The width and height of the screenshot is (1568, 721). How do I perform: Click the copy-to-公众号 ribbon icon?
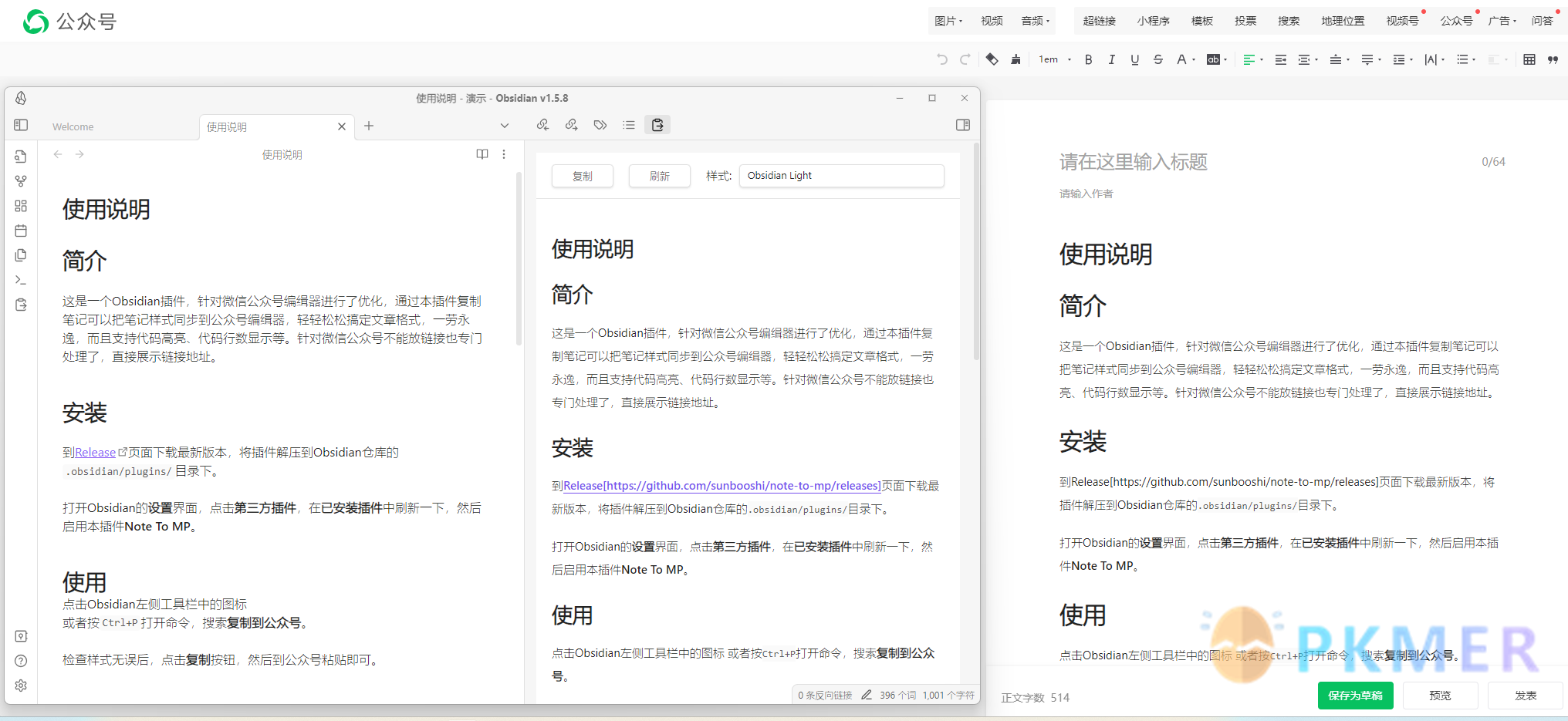pyautogui.click(x=21, y=305)
